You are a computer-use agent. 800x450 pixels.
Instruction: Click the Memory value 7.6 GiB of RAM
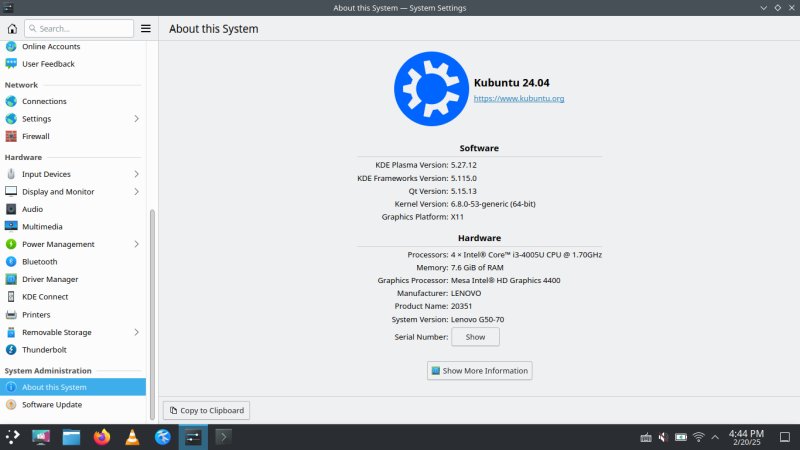[x=477, y=267]
